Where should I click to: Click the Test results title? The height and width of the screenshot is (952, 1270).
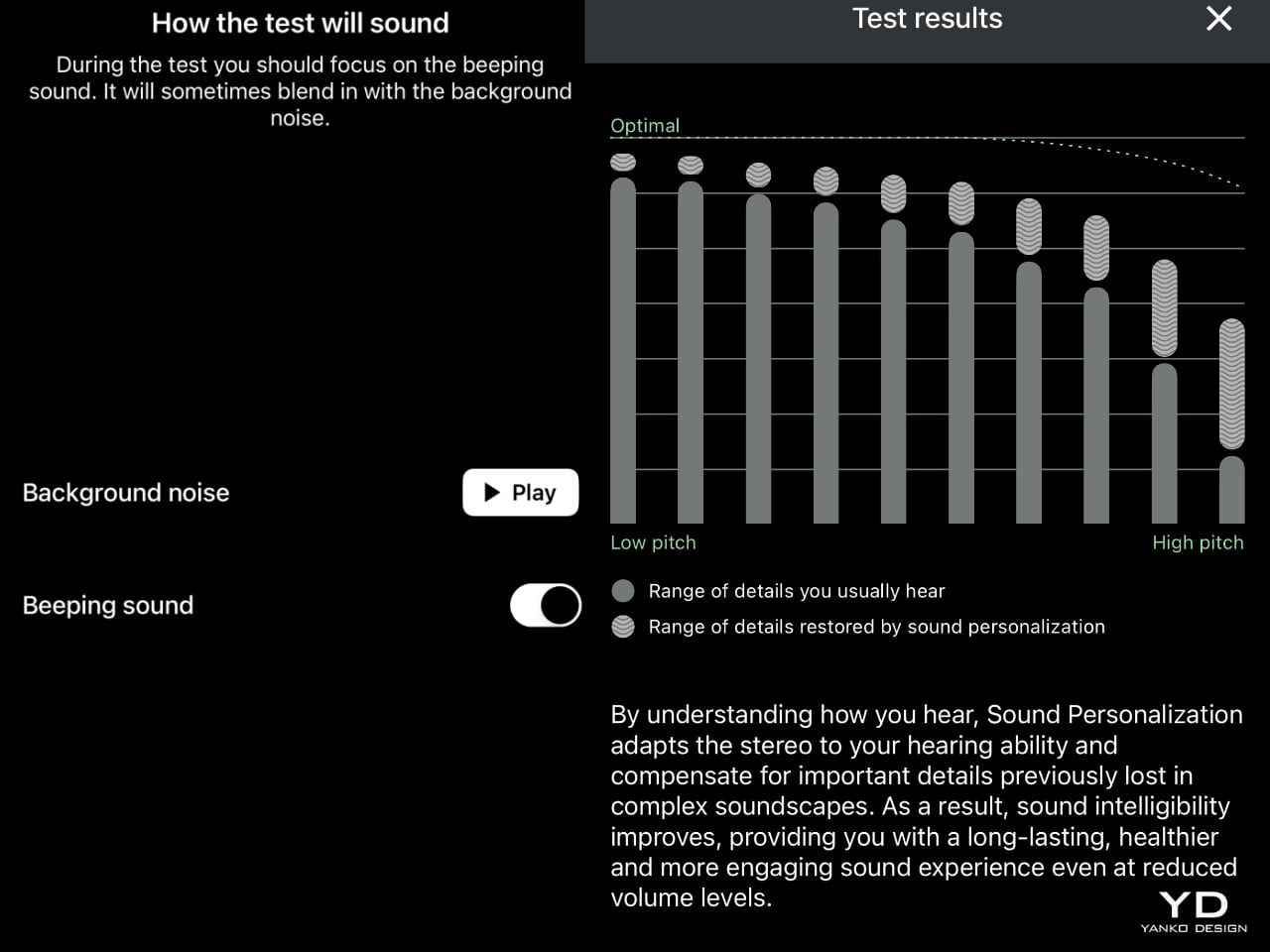pyautogui.click(x=927, y=19)
